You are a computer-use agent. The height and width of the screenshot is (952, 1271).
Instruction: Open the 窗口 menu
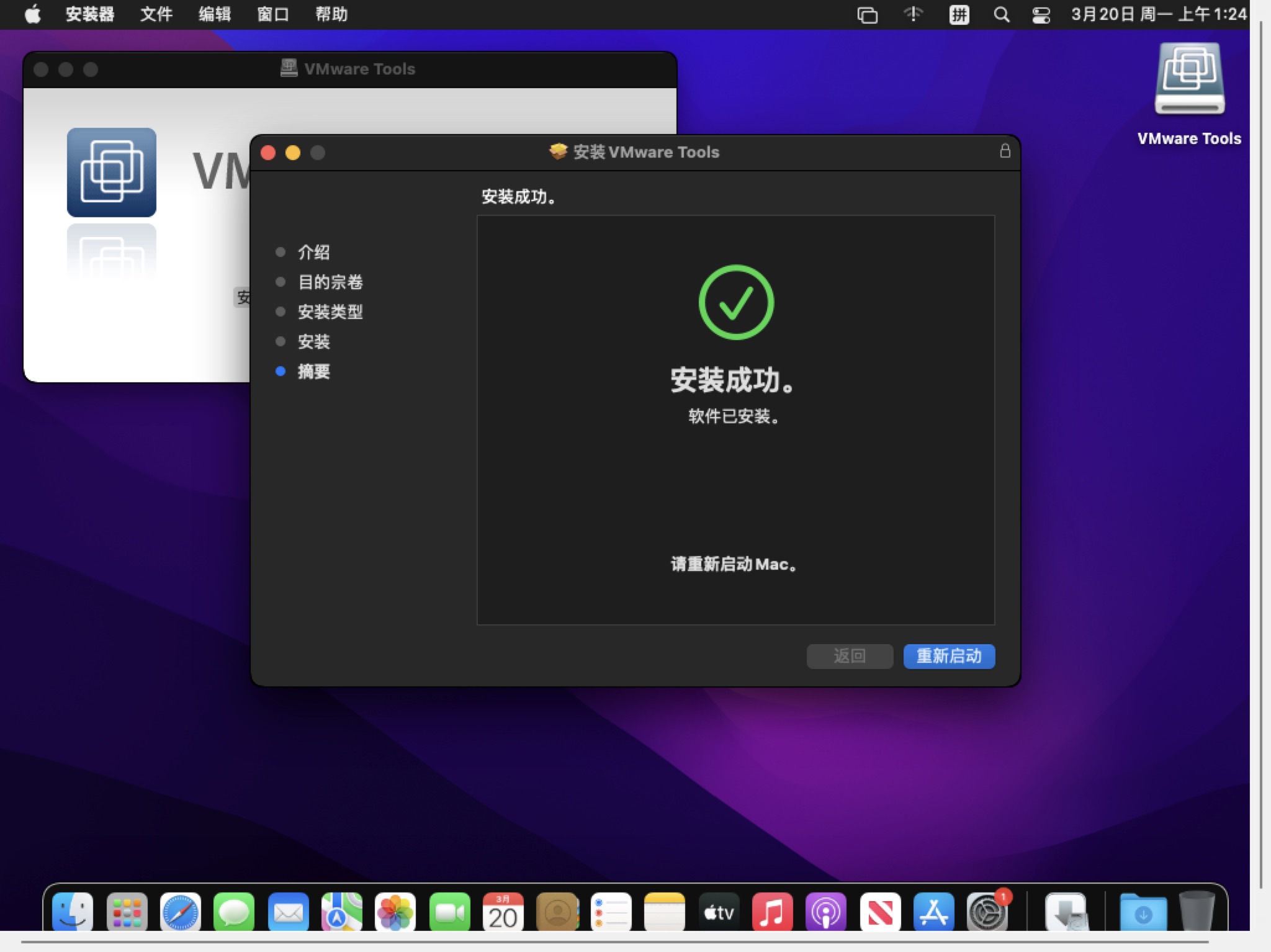coord(273,14)
